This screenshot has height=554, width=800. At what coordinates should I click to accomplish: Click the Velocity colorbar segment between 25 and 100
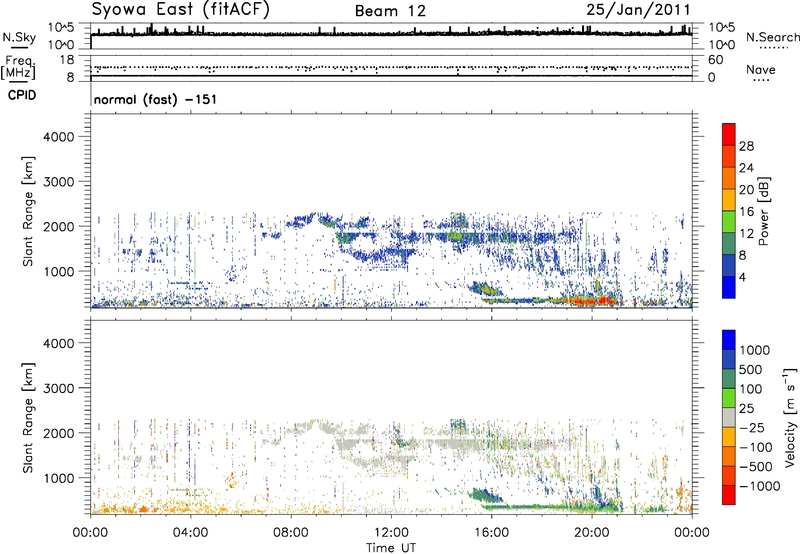[729, 398]
